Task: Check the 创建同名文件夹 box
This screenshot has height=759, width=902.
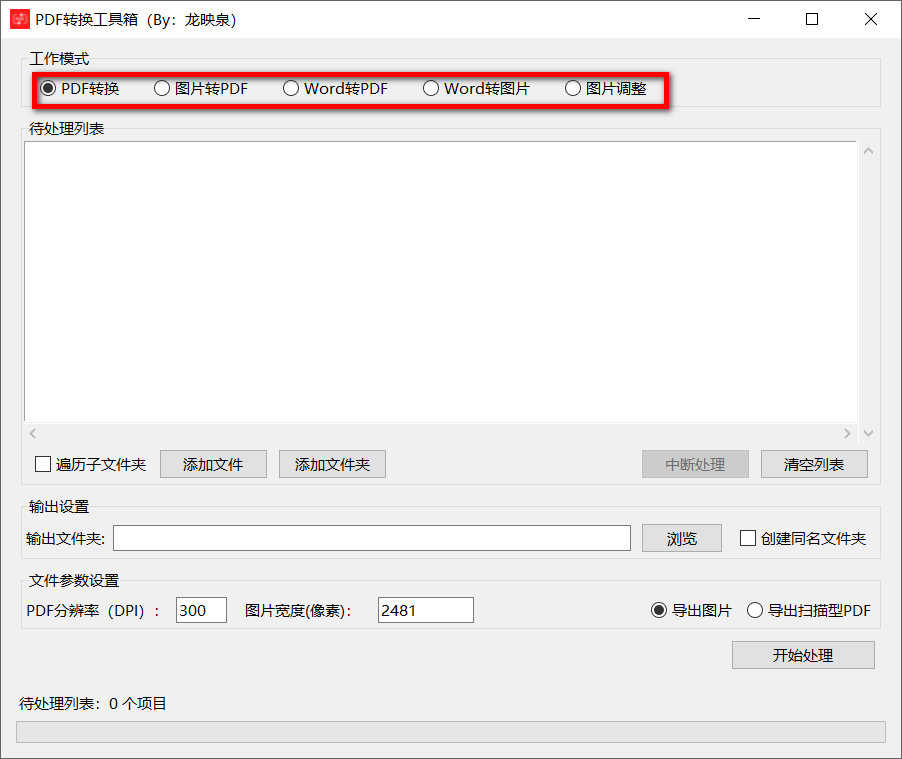Action: pyautogui.click(x=747, y=538)
